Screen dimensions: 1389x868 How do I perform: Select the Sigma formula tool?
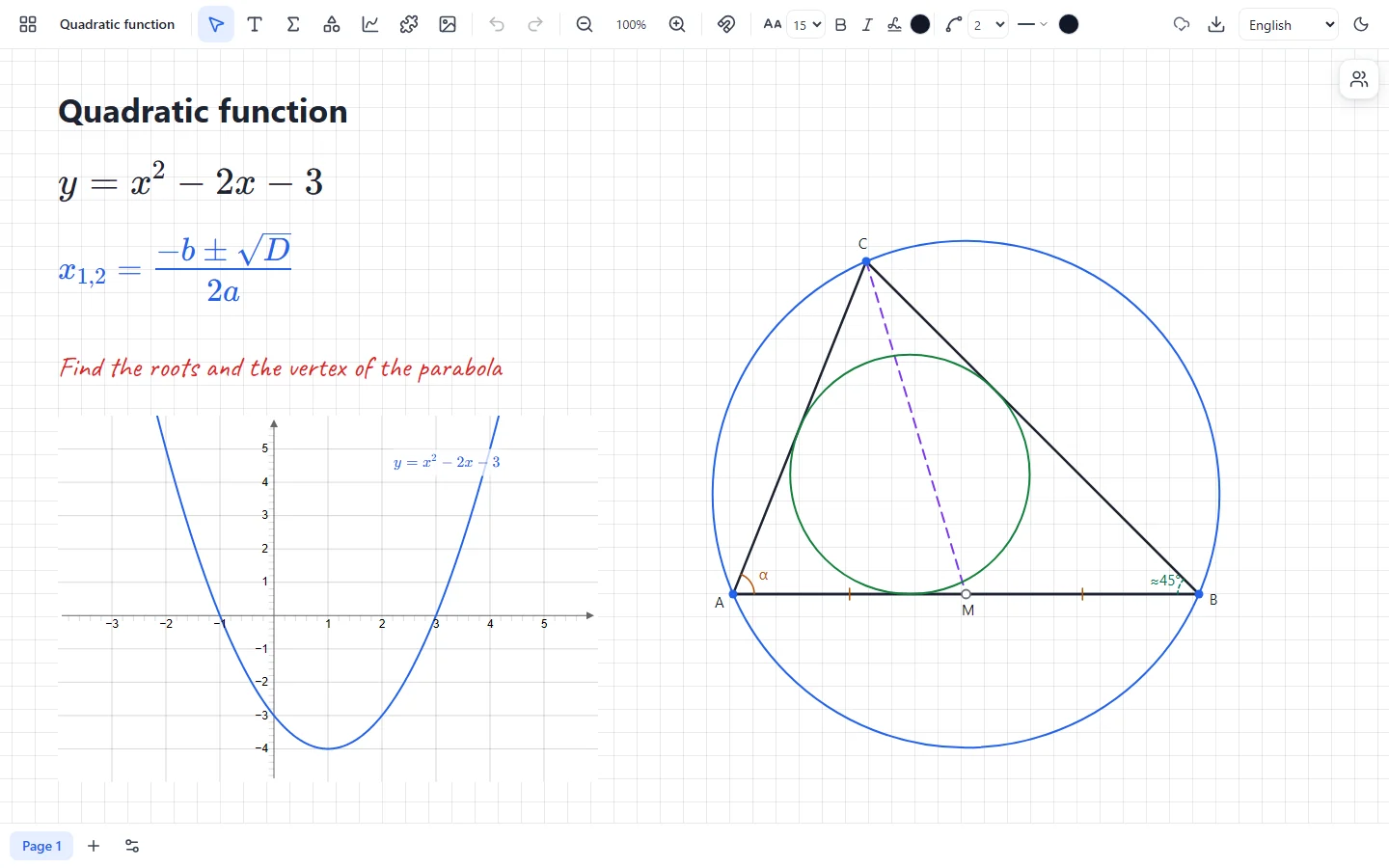(x=293, y=24)
